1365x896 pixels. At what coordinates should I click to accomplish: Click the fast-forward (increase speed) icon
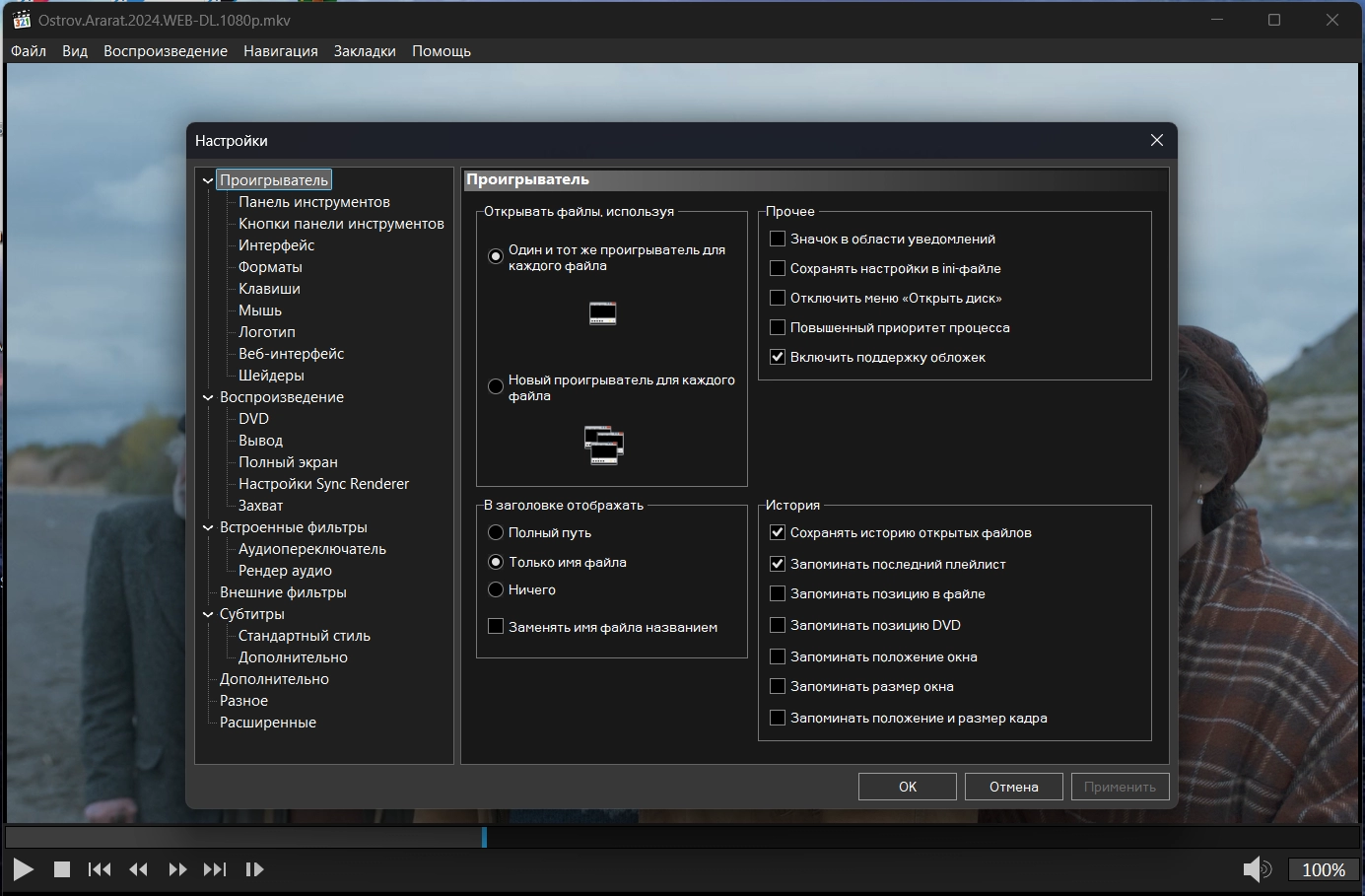pyautogui.click(x=177, y=869)
